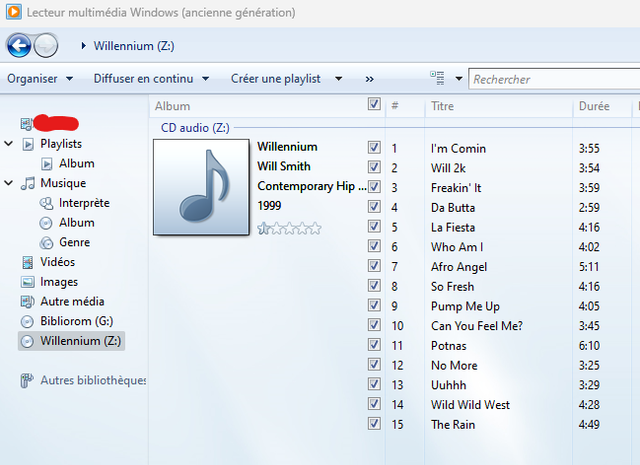Click the disc icon for Album under Musique

point(46,223)
